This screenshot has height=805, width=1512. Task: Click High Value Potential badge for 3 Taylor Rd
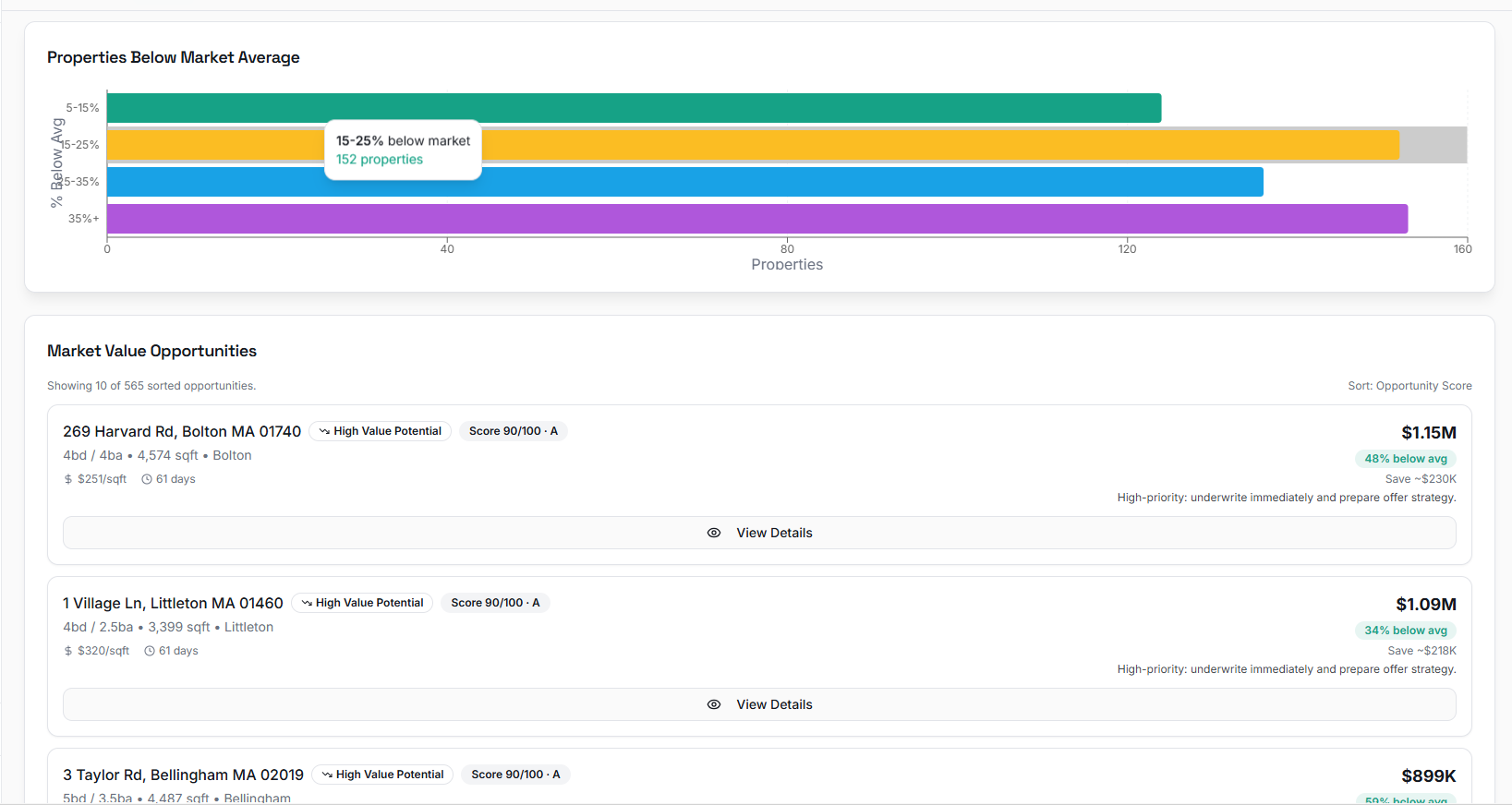tap(382, 775)
